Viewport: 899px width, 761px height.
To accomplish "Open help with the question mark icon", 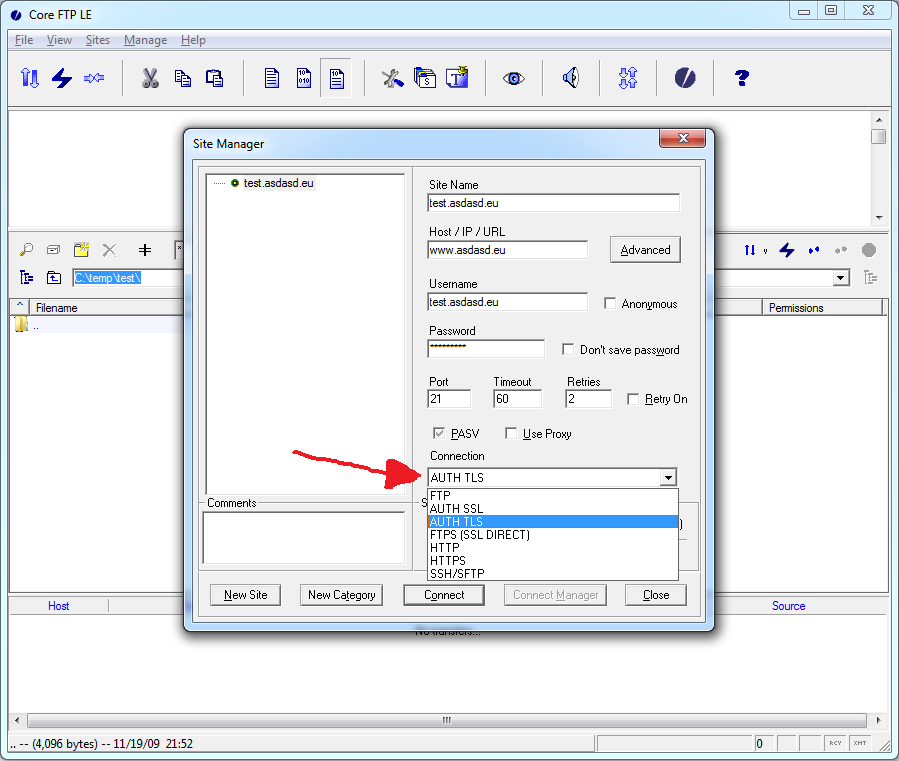I will point(742,78).
